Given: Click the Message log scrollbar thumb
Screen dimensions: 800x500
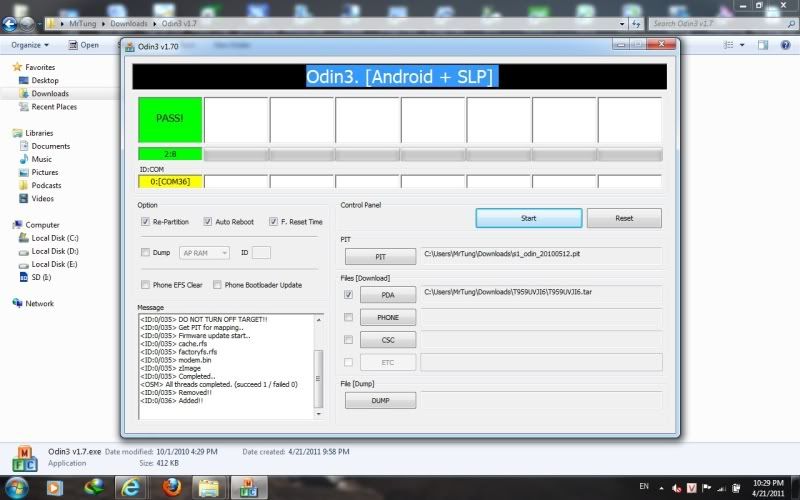Looking at the screenshot, I should [319, 379].
